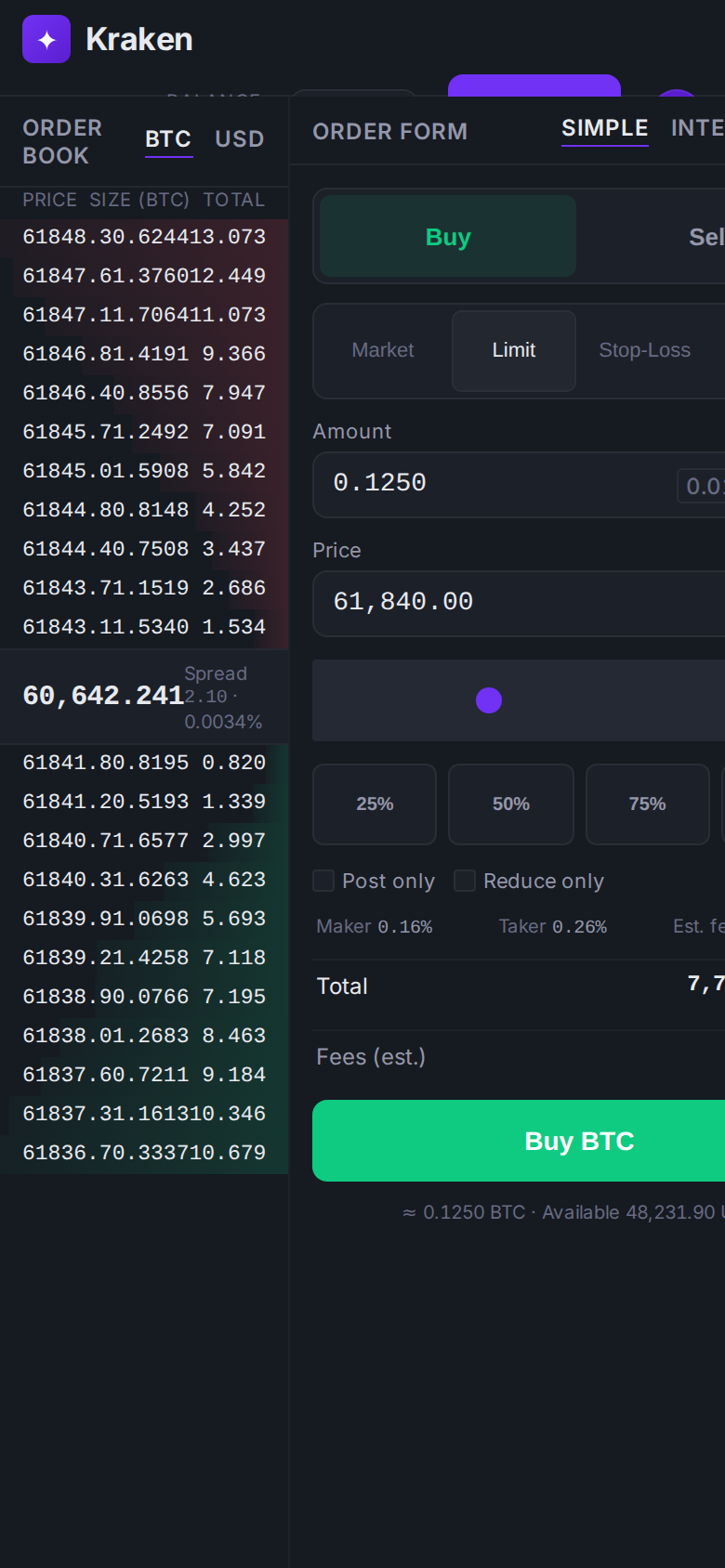725x1568 pixels.
Task: Set amount to 75% of balance
Action: tap(648, 804)
